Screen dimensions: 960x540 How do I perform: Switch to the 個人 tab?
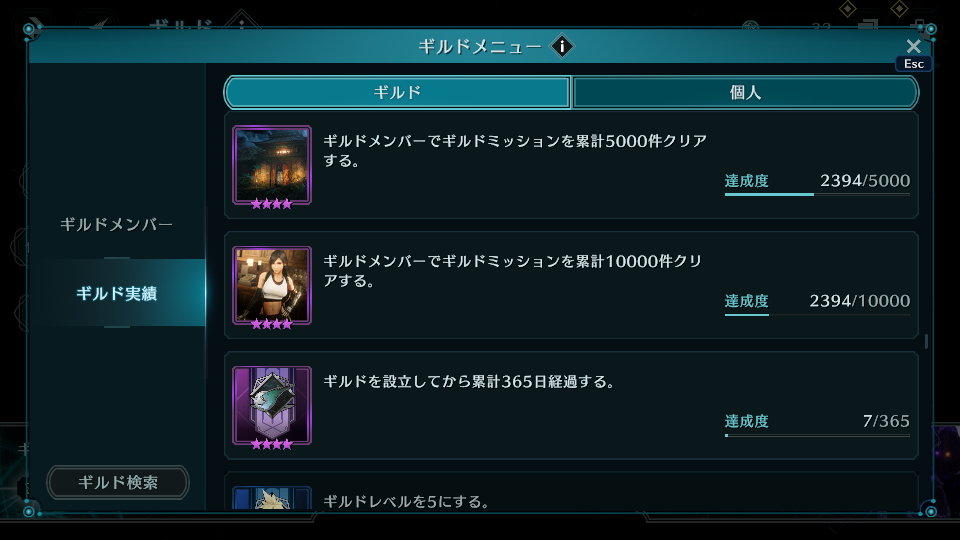pyautogui.click(x=745, y=92)
